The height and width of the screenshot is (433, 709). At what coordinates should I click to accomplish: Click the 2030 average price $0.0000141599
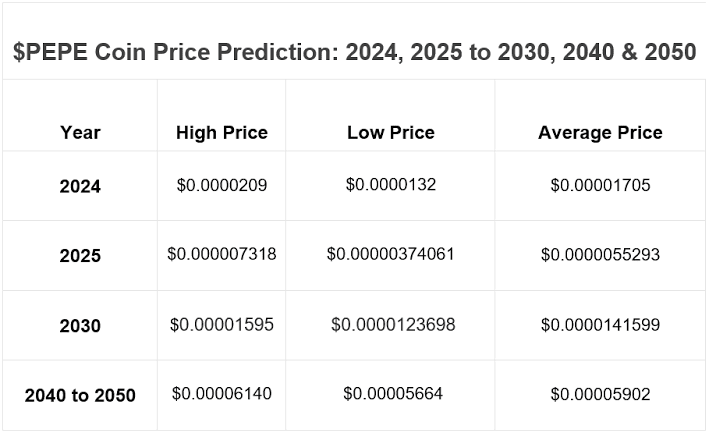pyautogui.click(x=600, y=324)
